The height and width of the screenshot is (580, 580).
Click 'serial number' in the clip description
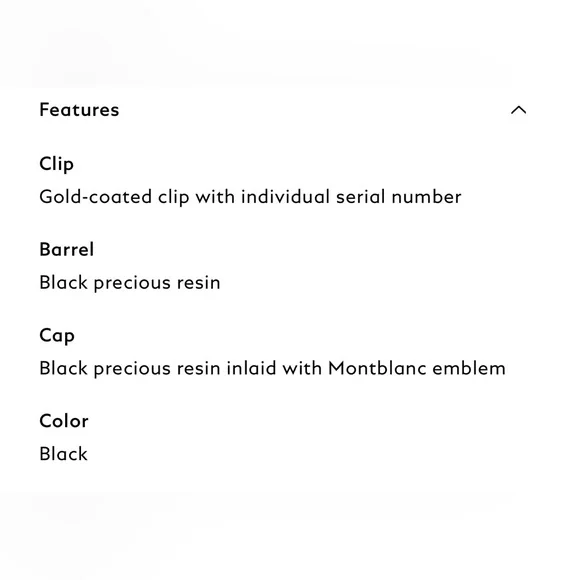pos(398,196)
